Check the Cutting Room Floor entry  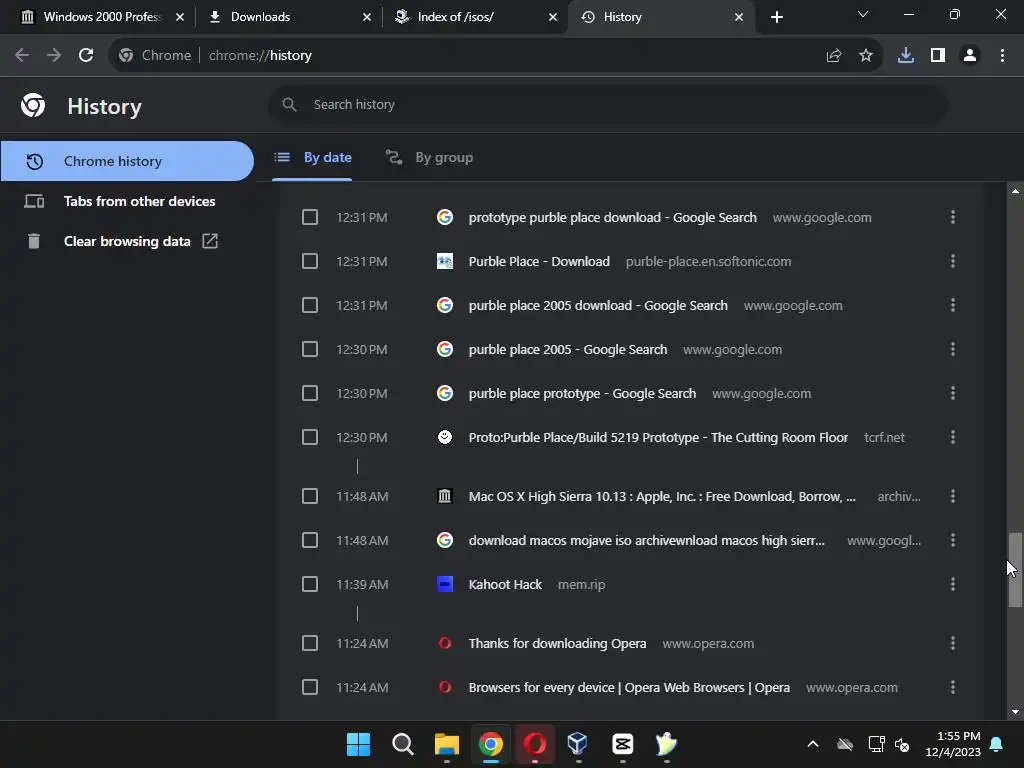pyautogui.click(x=310, y=437)
